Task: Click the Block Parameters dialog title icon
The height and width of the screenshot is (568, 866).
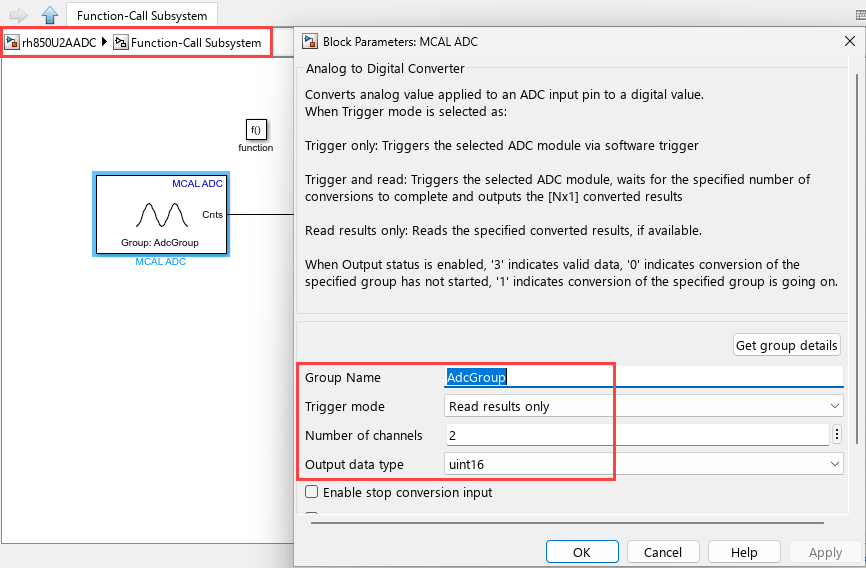Action: [x=310, y=42]
